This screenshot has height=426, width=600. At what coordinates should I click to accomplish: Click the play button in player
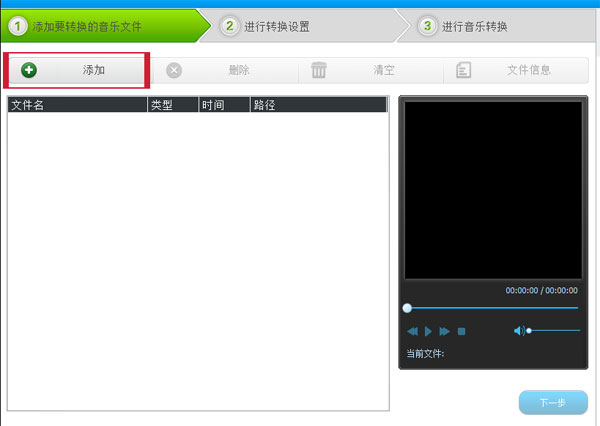click(428, 331)
